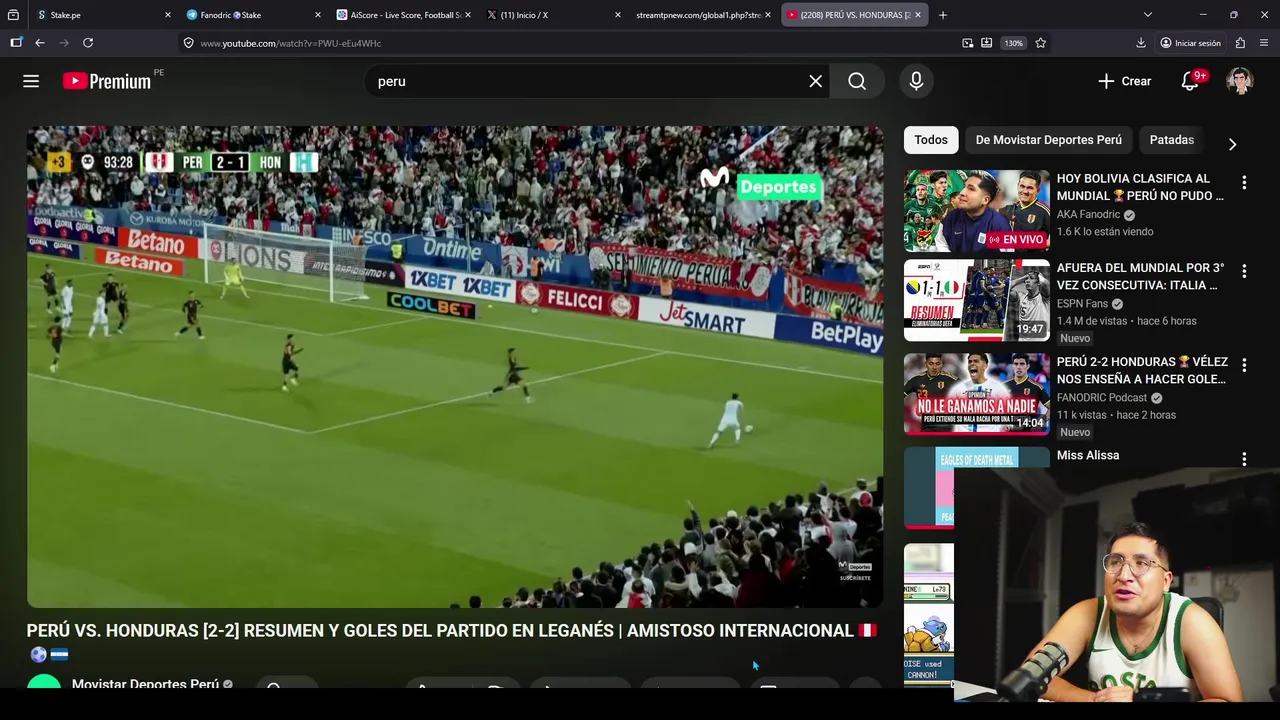Open a new browser tab

click(943, 15)
